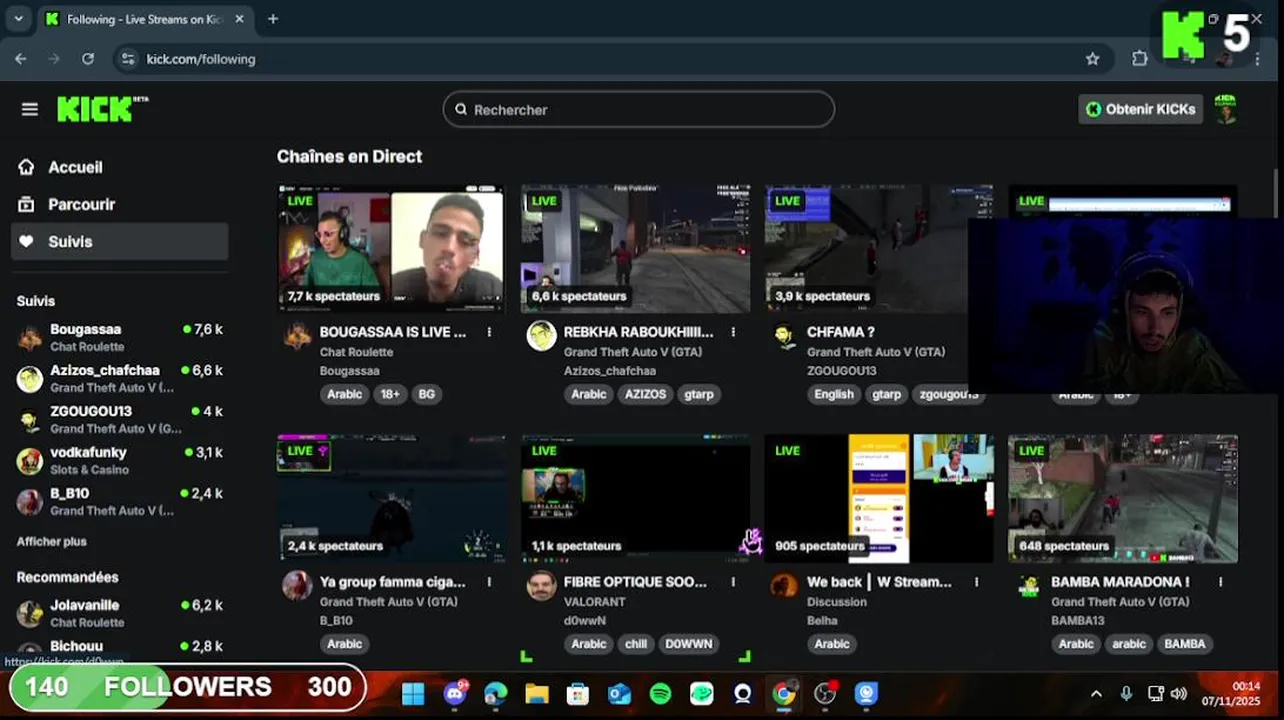Open B_B10 channel in followed list
The image size is (1284, 720).
click(119, 501)
